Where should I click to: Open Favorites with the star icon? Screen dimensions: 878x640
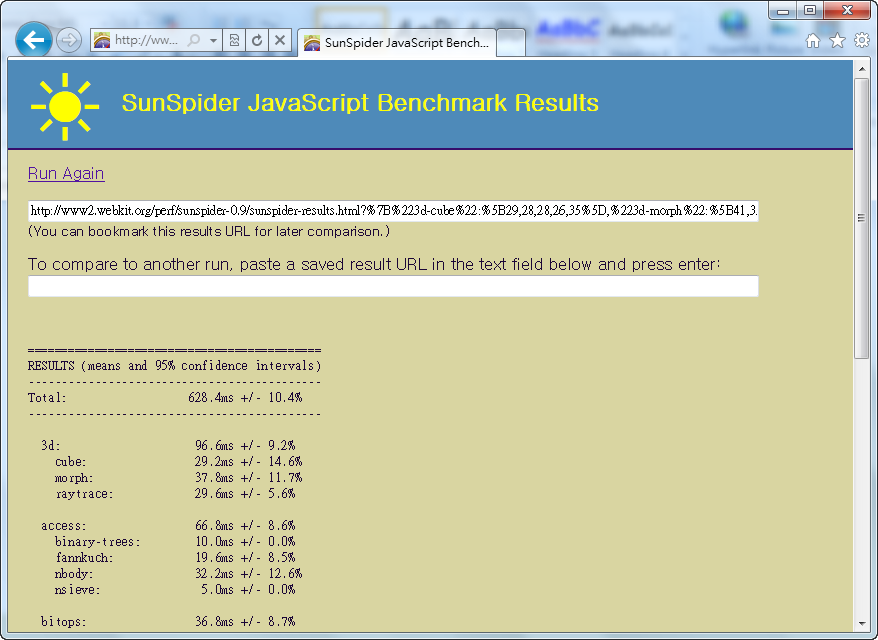837,40
